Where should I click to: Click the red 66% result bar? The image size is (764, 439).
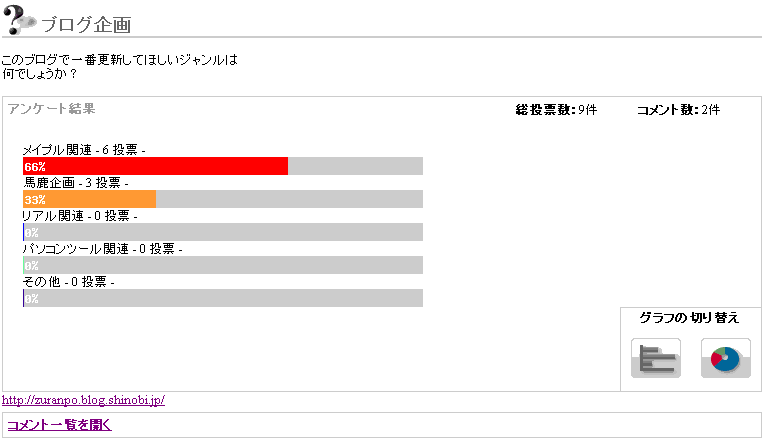point(155,166)
